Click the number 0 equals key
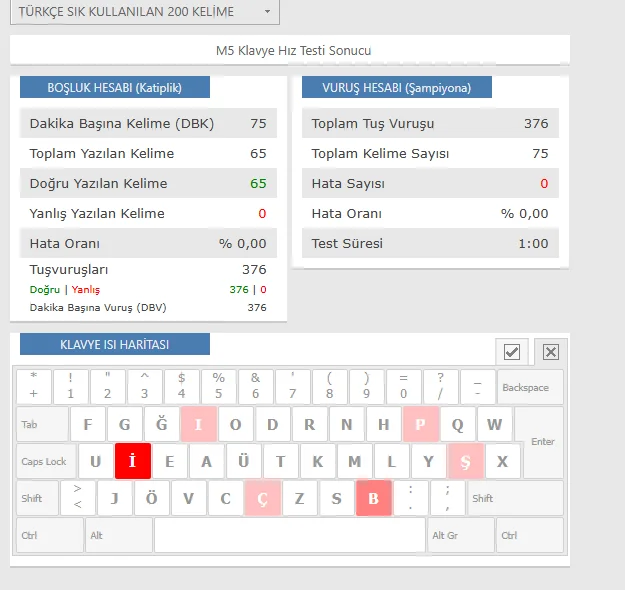The height and width of the screenshot is (590, 625). coord(403,387)
